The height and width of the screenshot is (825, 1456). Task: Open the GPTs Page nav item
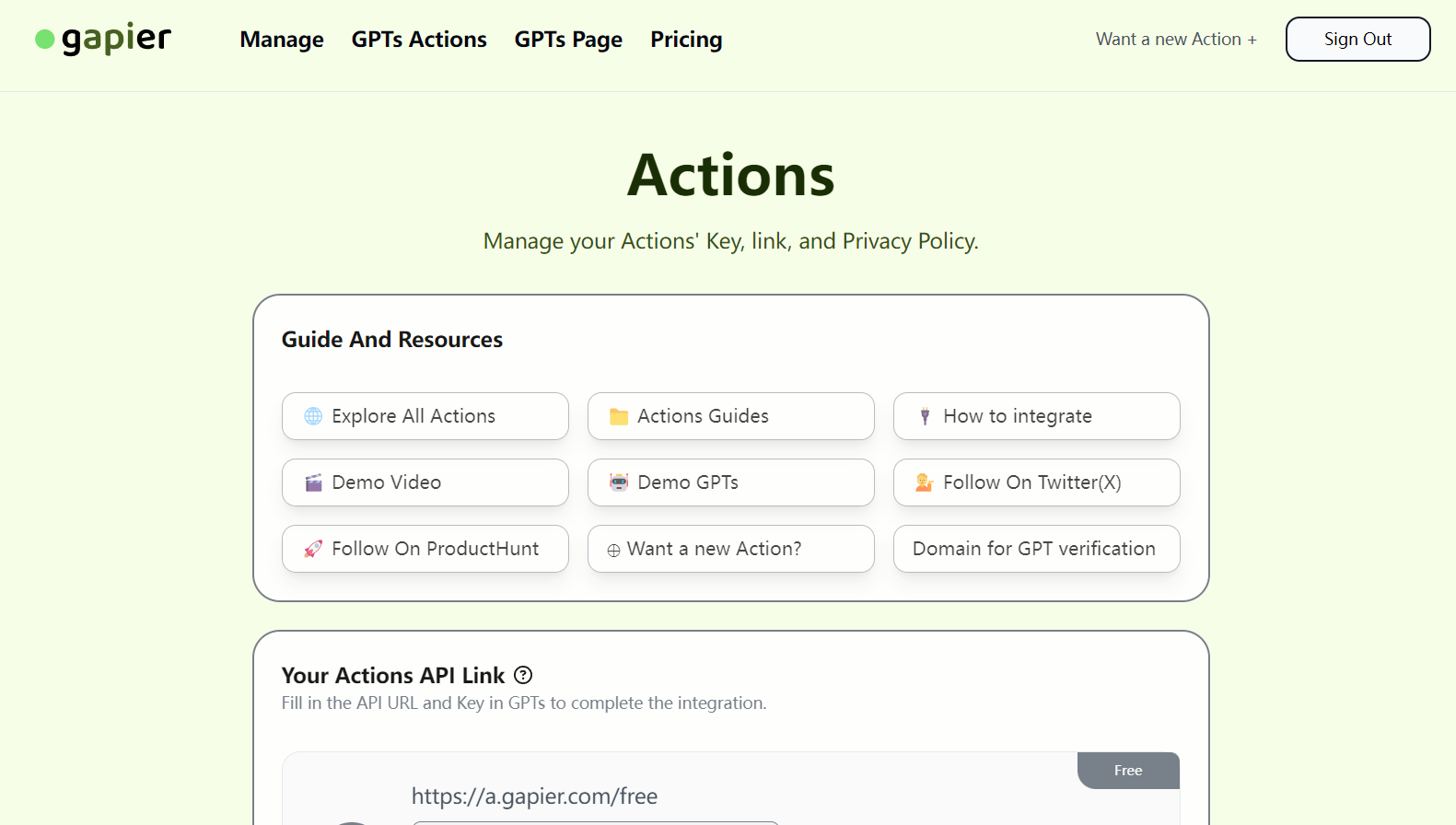click(x=568, y=40)
